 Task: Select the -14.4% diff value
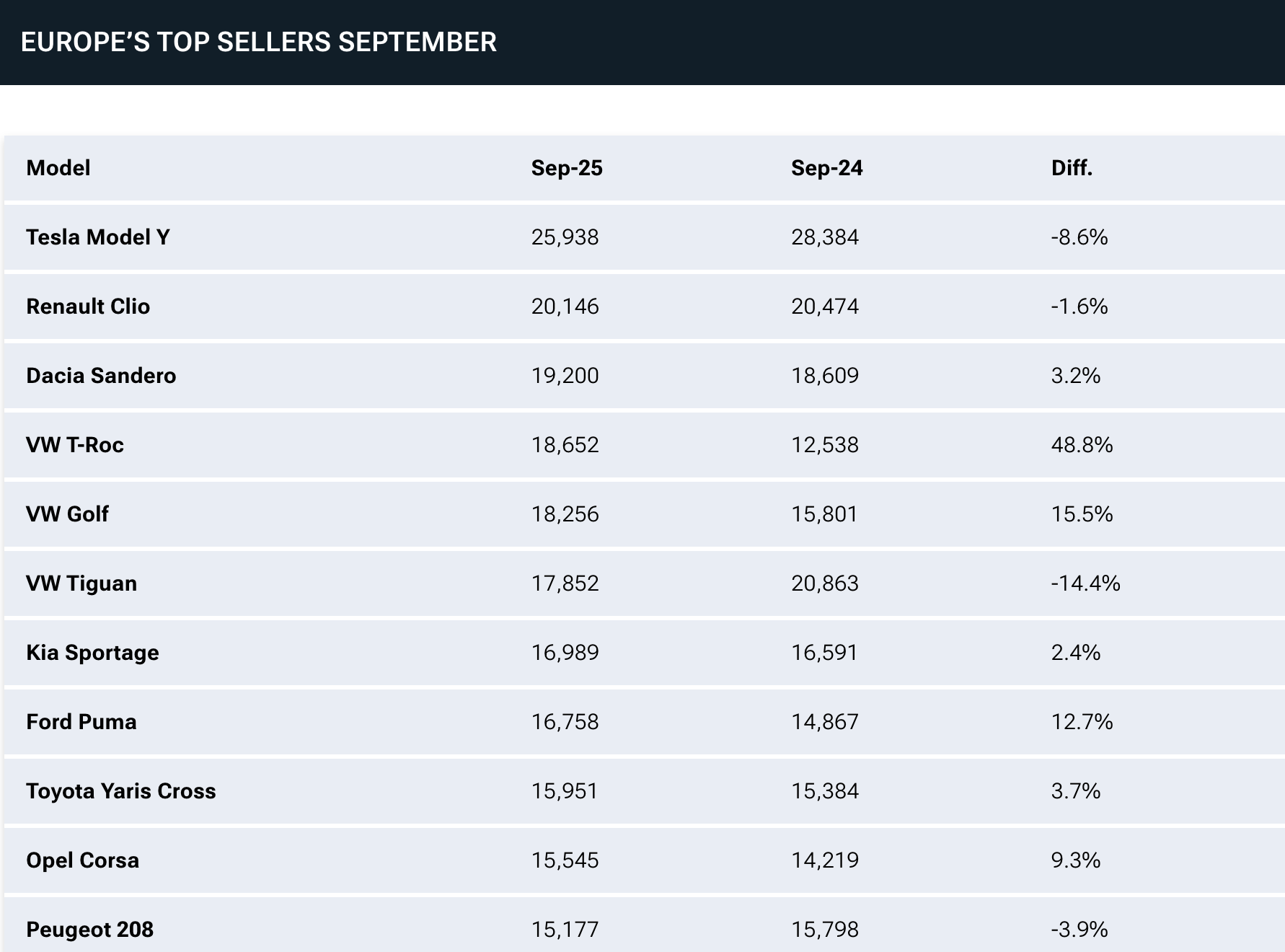click(1085, 583)
